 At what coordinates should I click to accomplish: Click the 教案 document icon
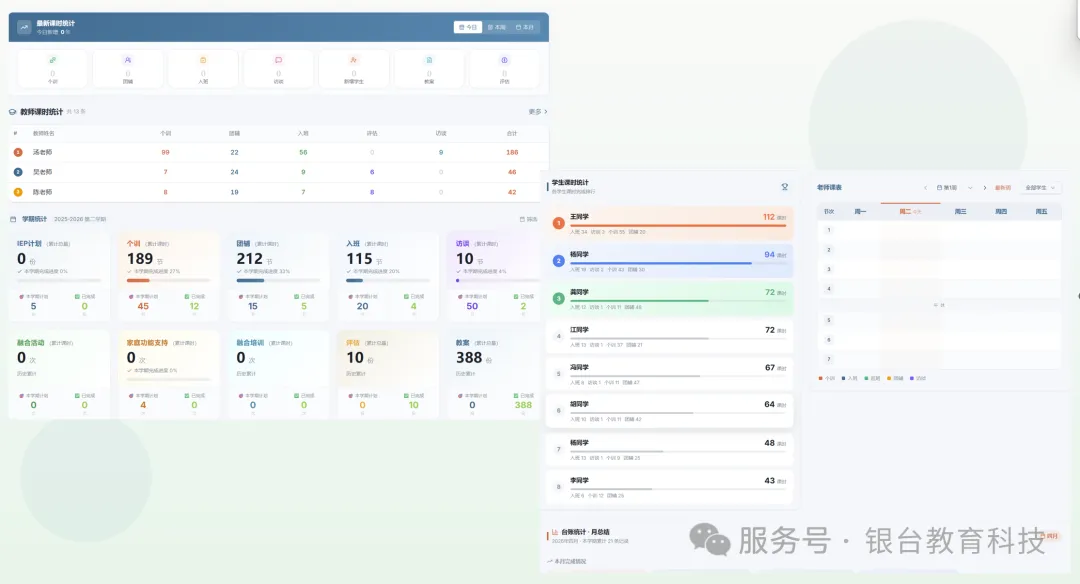pos(429,61)
